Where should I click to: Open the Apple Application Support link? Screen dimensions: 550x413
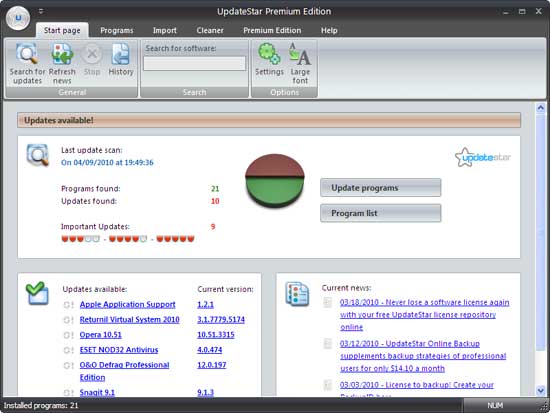click(x=127, y=305)
